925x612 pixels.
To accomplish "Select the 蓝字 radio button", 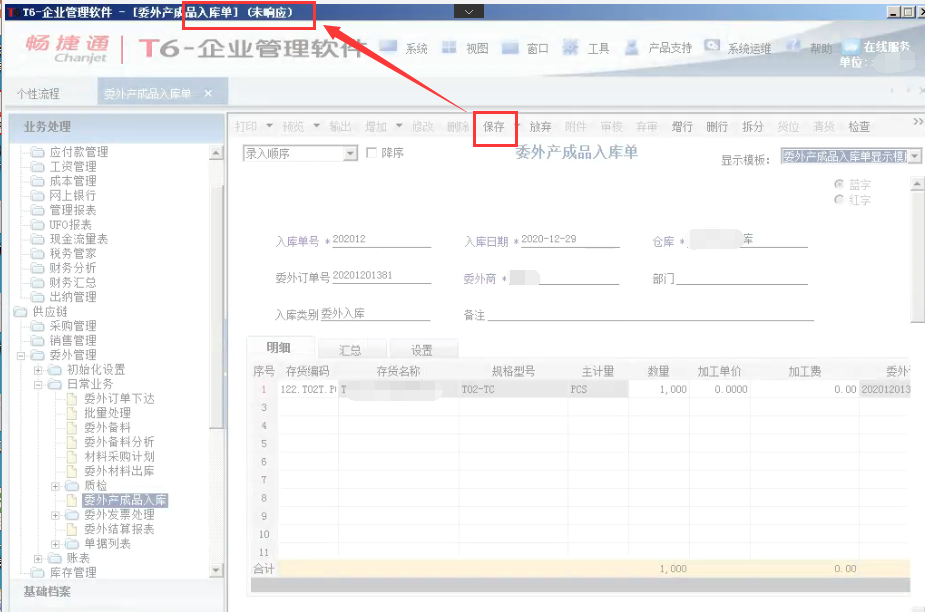I will click(839, 184).
